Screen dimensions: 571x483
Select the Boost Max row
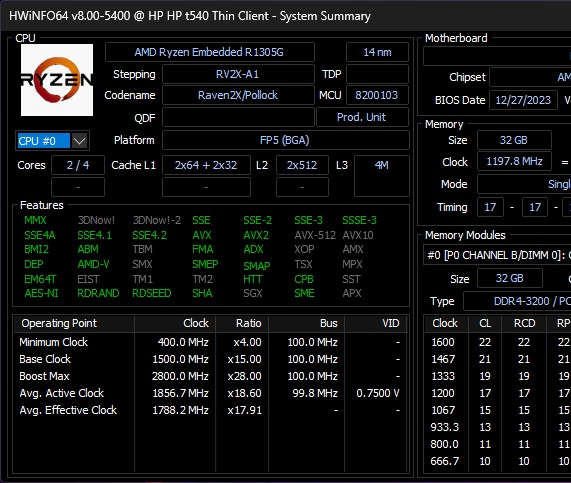tap(210, 376)
